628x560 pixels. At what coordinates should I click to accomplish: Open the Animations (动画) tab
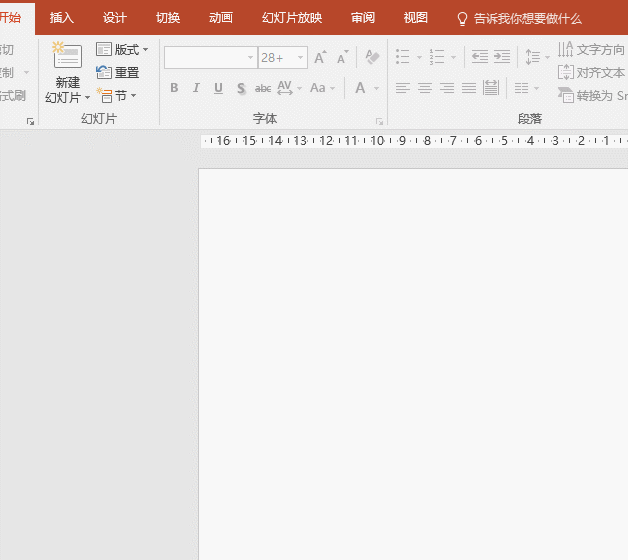[221, 18]
